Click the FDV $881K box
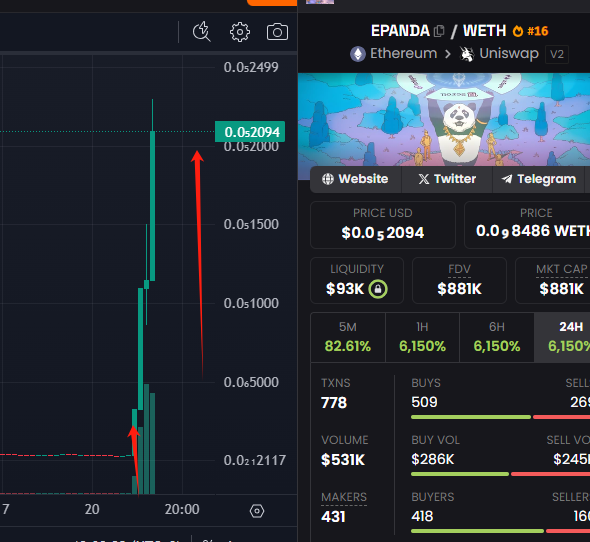 tap(459, 280)
